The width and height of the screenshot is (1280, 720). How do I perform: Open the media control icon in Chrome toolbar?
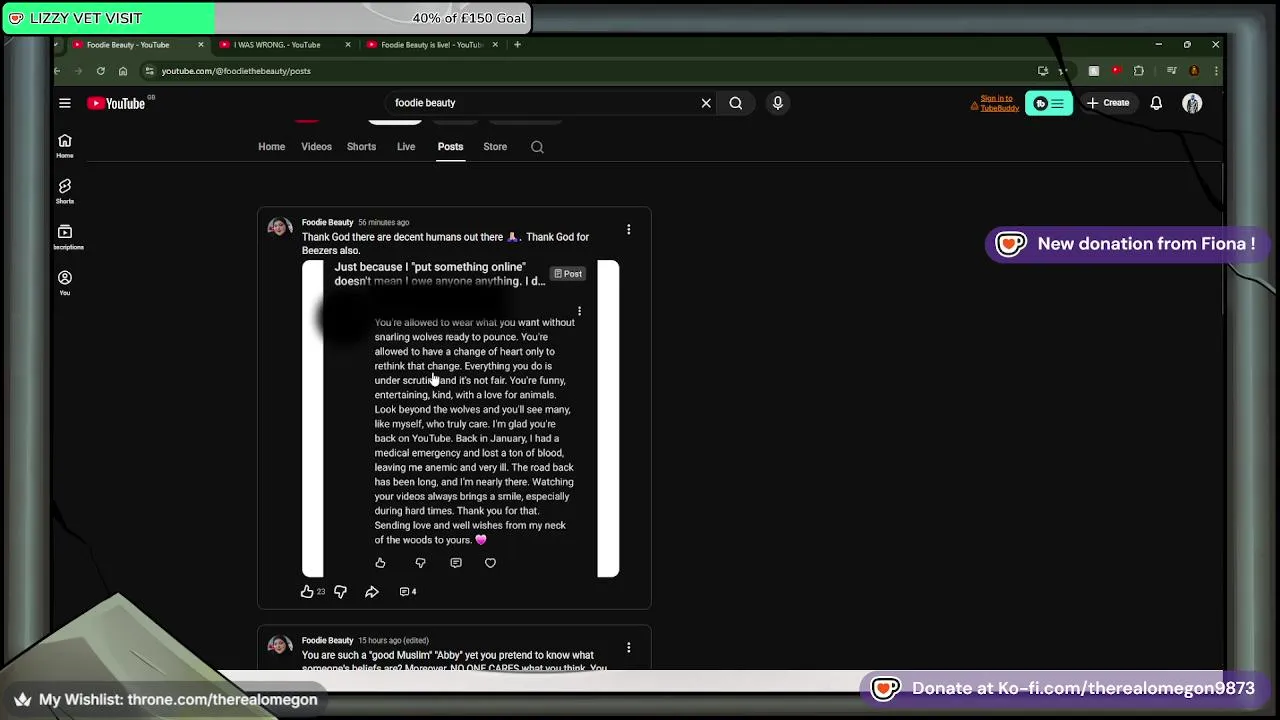pos(1171,71)
